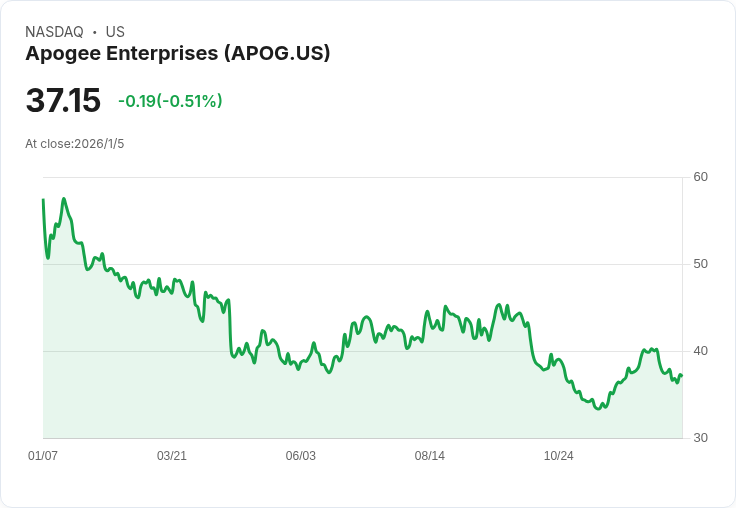Click the 40 y-axis label
736x508 pixels.
[701, 351]
